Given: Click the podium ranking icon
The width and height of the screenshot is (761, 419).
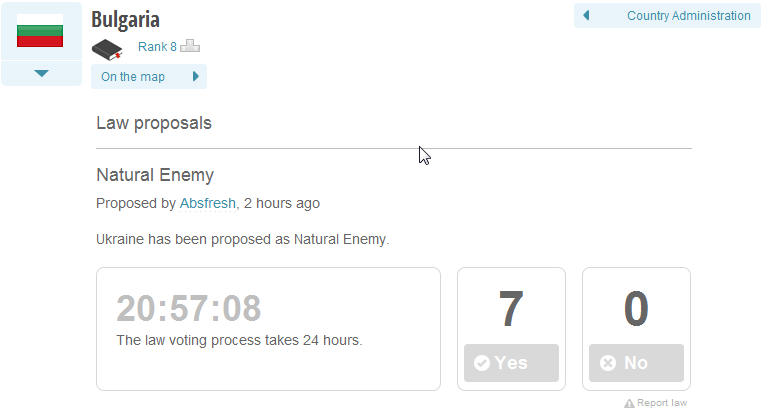Looking at the screenshot, I should coord(190,46).
